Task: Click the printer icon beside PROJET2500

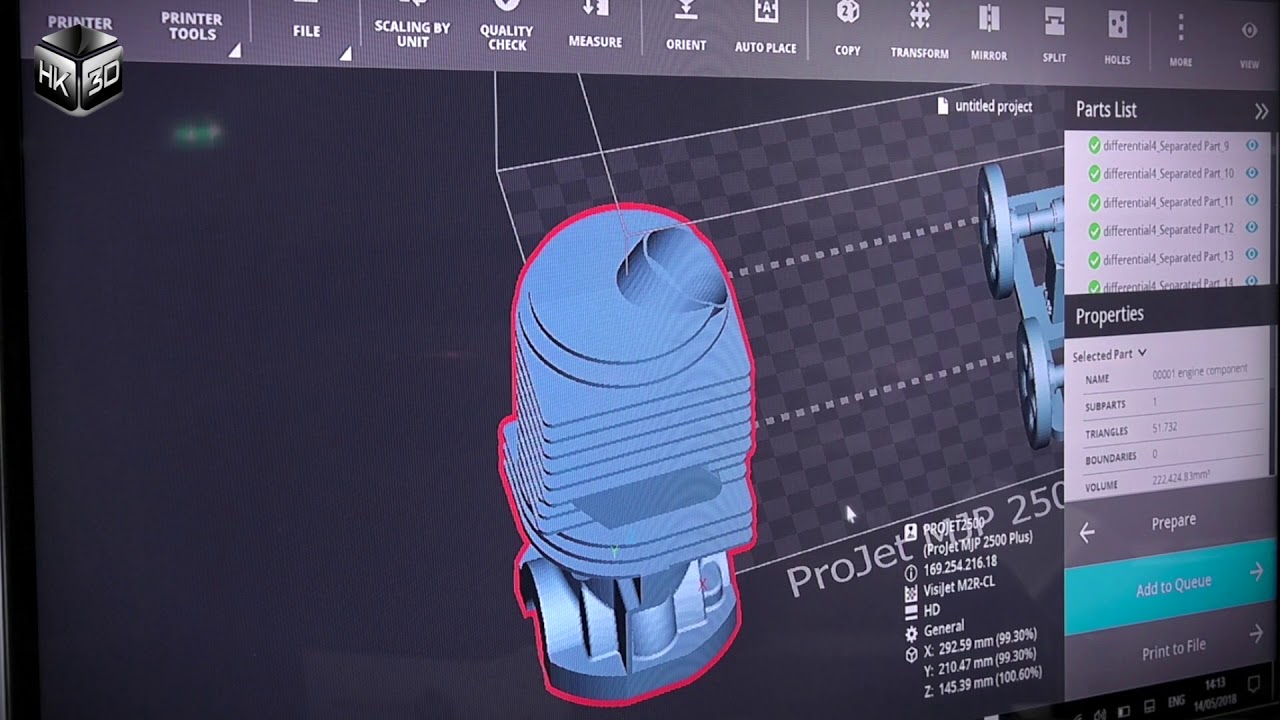Action: tap(911, 531)
